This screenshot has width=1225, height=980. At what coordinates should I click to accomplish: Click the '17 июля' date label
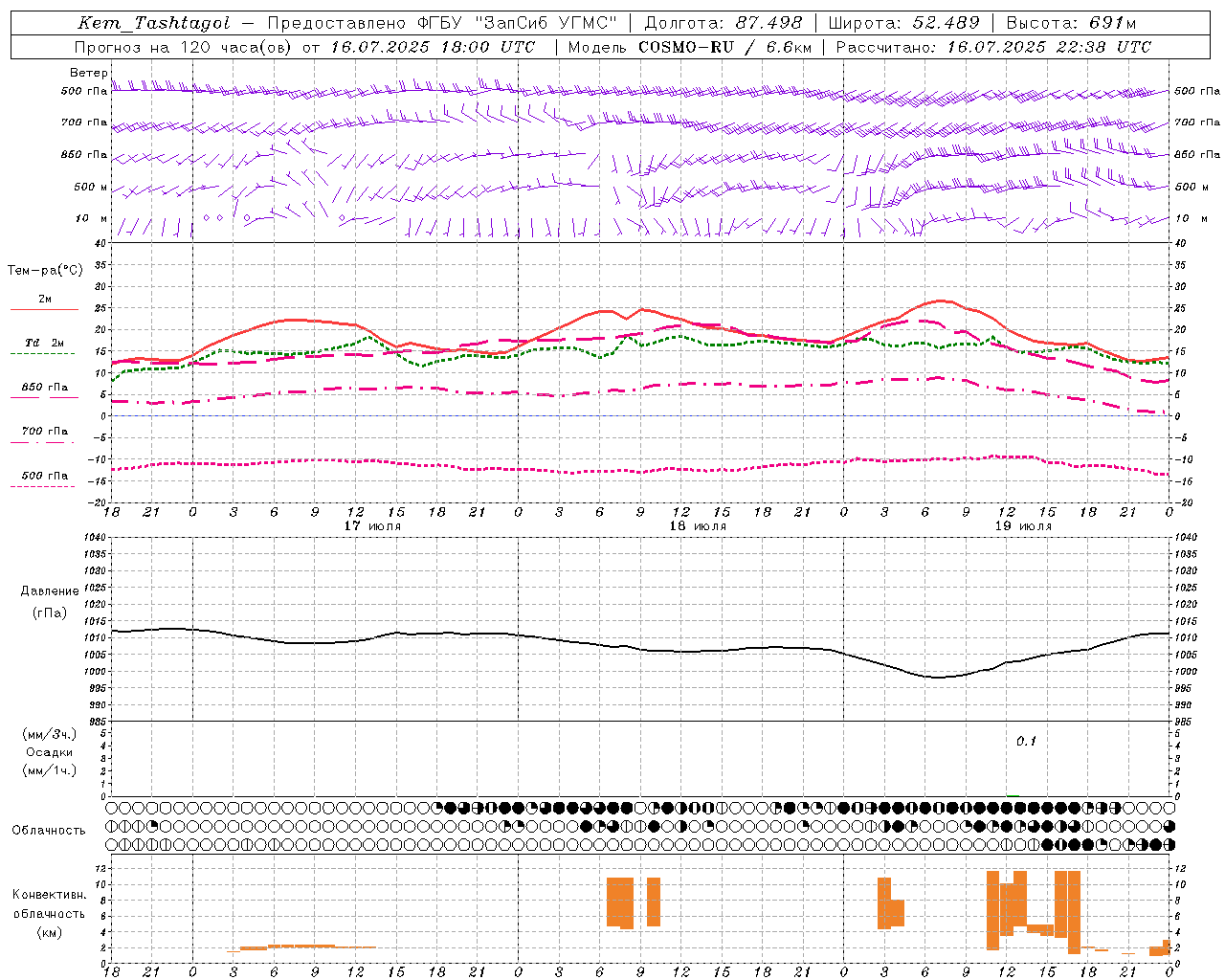pos(372,526)
